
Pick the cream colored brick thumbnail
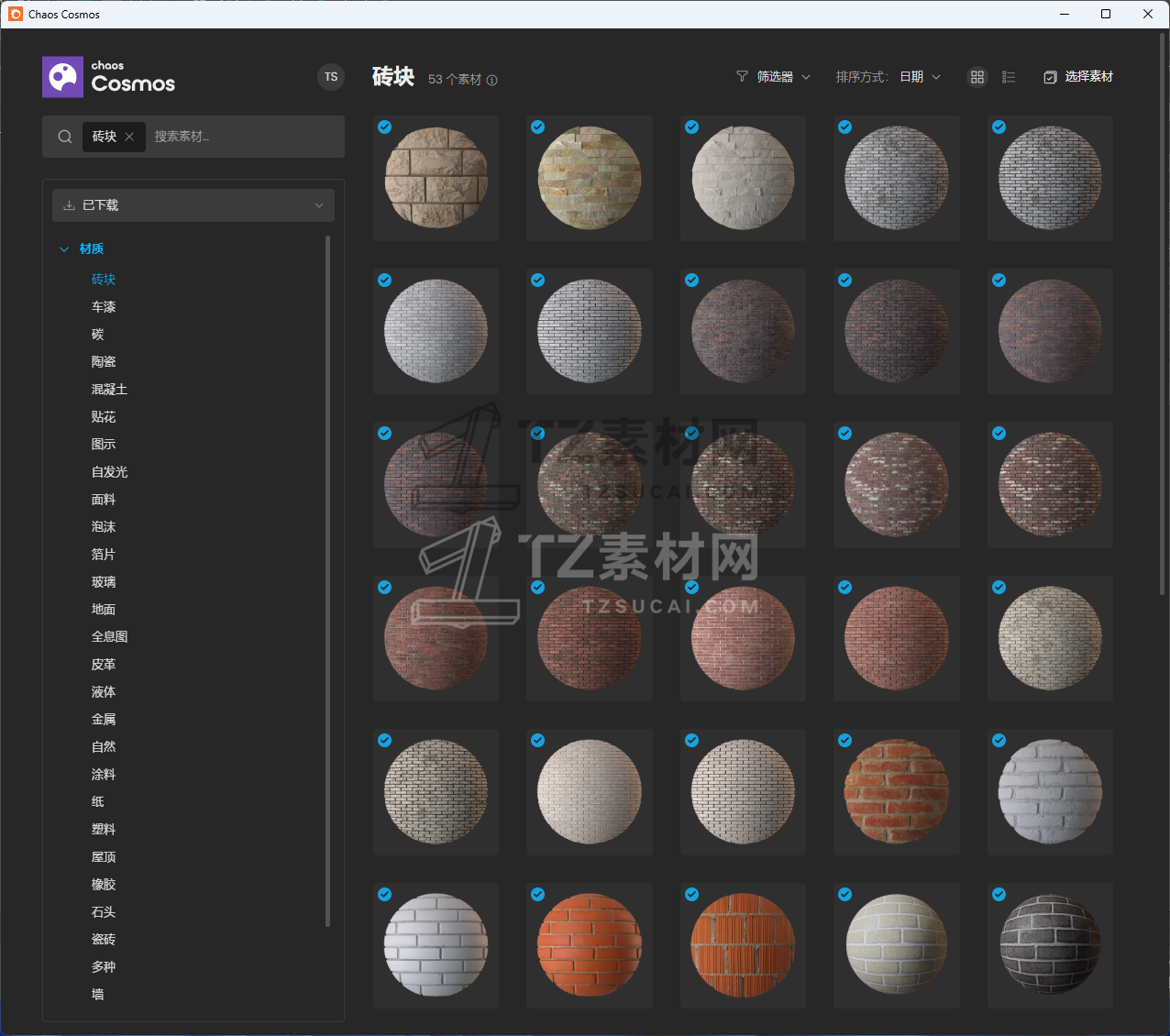point(897,945)
